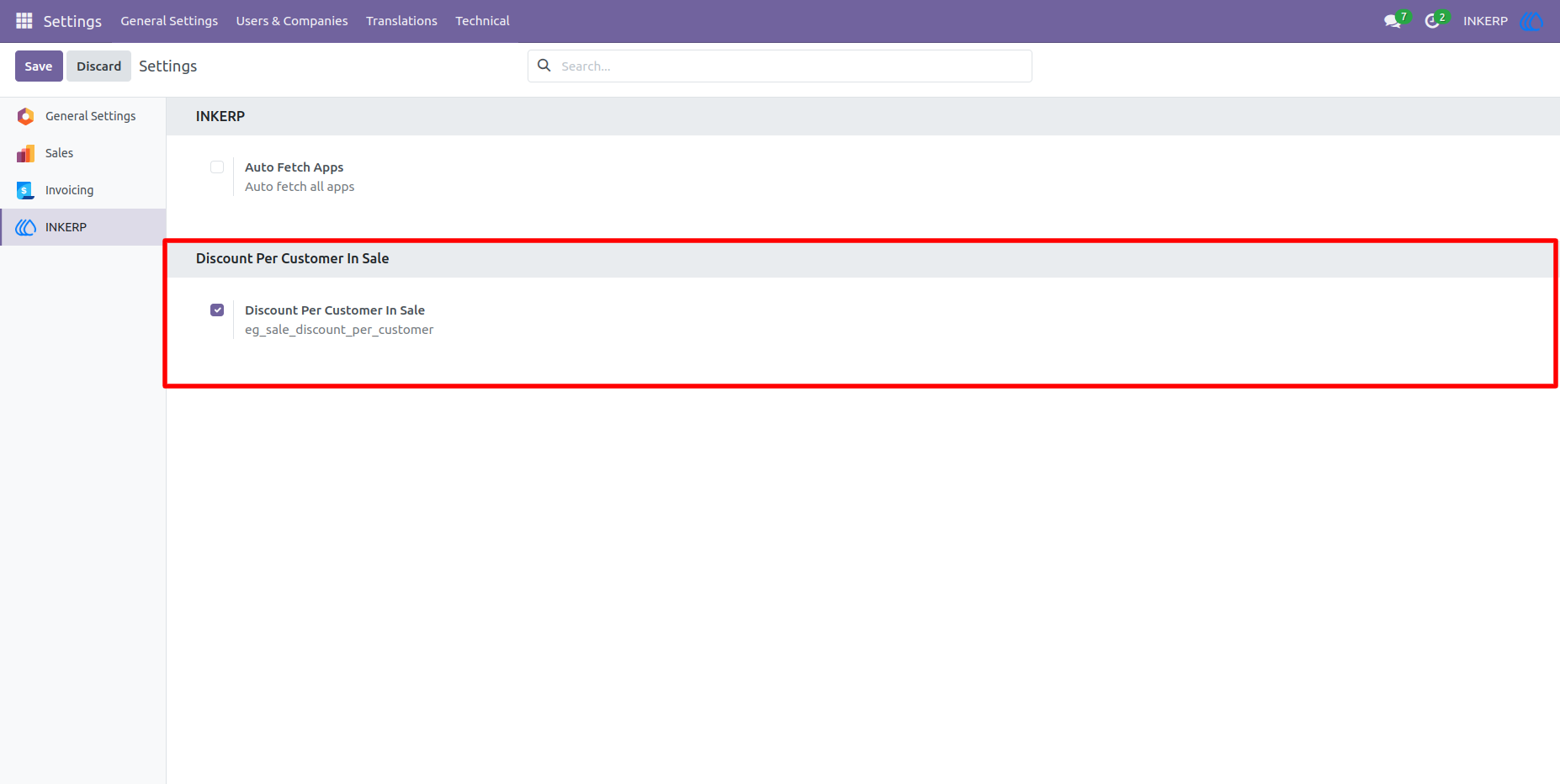Select the INKERP sidebar entry
Screen dimensions: 1560x784
click(x=83, y=227)
